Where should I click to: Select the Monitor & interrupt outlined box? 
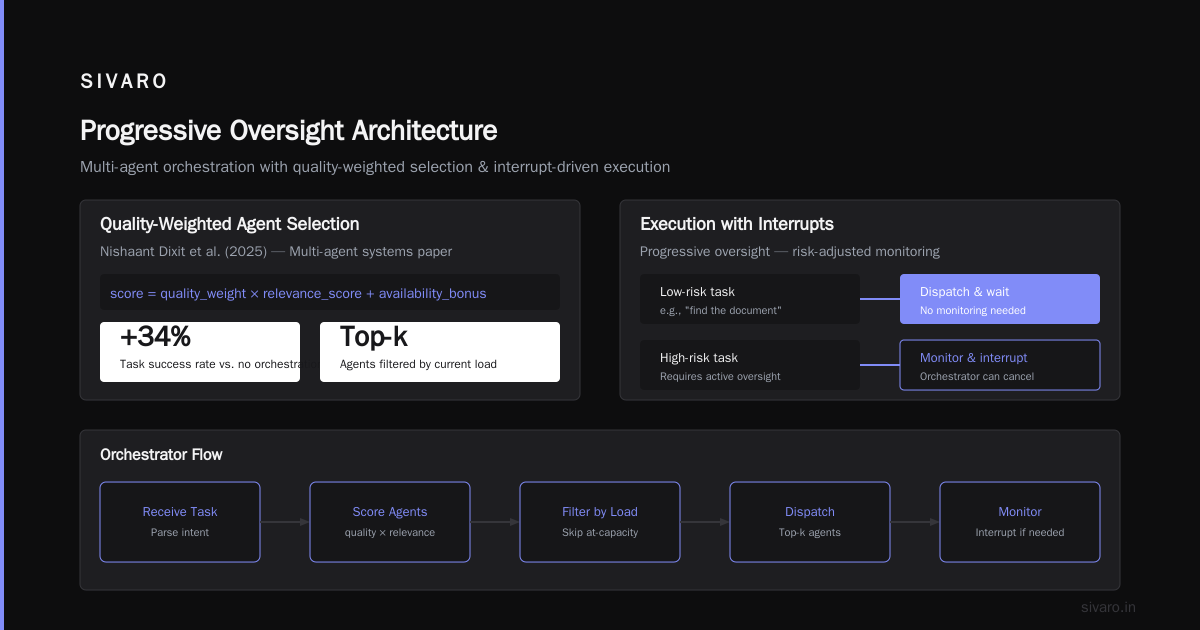[1000, 365]
